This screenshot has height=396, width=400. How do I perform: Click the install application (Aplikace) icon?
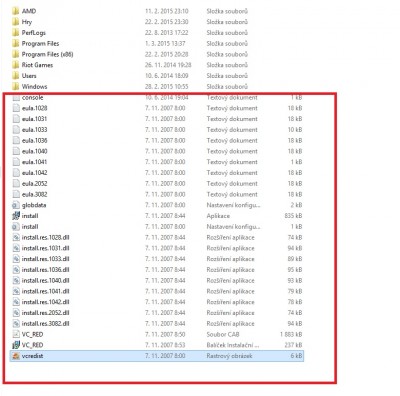pos(16,216)
